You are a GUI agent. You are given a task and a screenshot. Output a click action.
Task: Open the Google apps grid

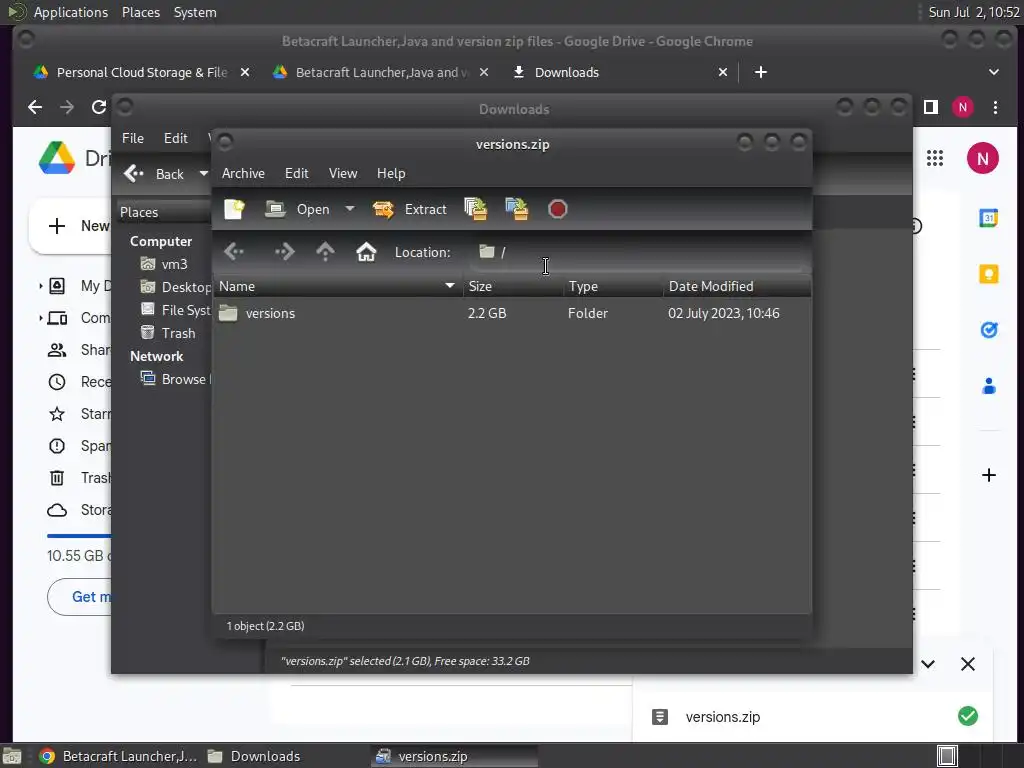[x=935, y=158]
